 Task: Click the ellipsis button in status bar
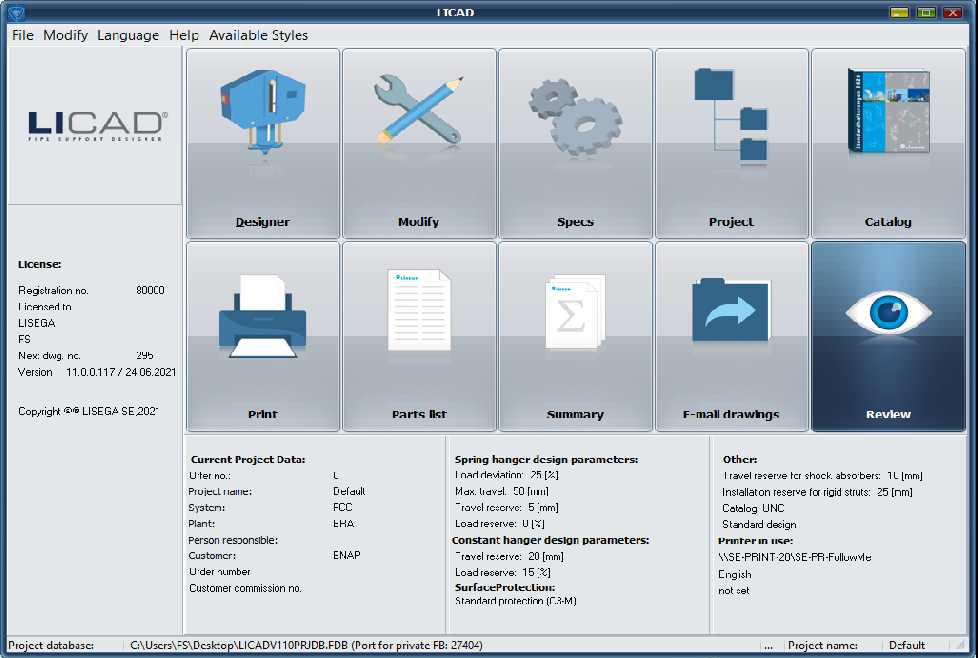[768, 646]
